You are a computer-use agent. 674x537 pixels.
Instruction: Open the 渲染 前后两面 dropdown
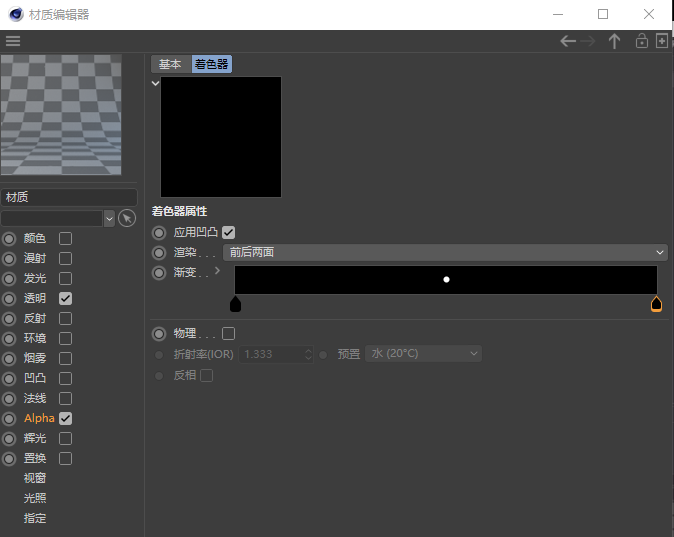pyautogui.click(x=445, y=252)
